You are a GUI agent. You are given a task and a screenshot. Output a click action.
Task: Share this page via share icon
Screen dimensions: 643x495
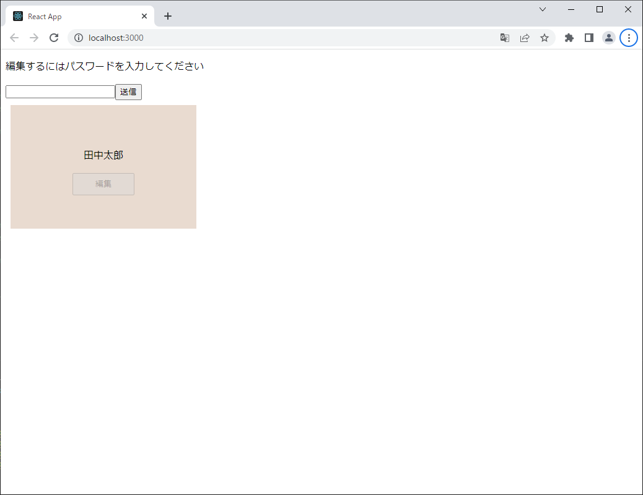524,38
